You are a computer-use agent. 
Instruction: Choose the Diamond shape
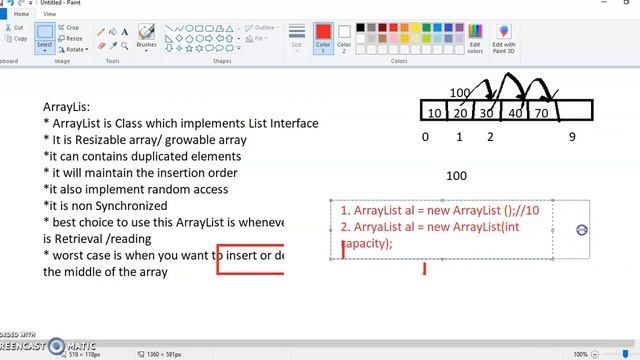[179, 39]
